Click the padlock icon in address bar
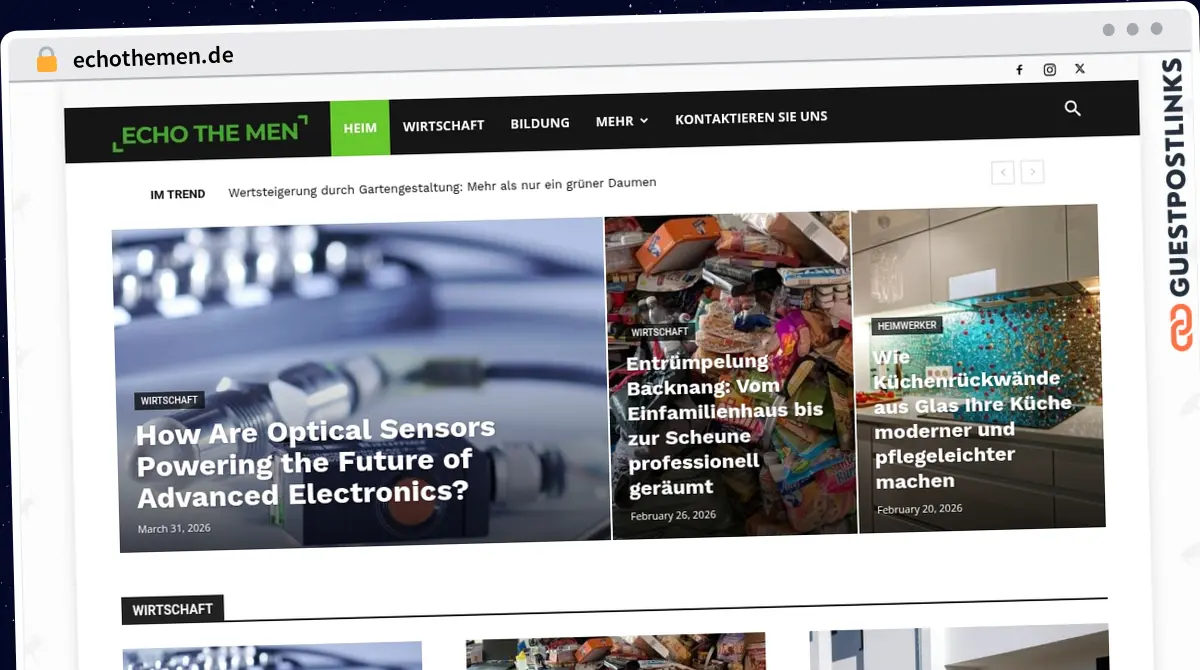This screenshot has height=670, width=1200. pyautogui.click(x=47, y=60)
